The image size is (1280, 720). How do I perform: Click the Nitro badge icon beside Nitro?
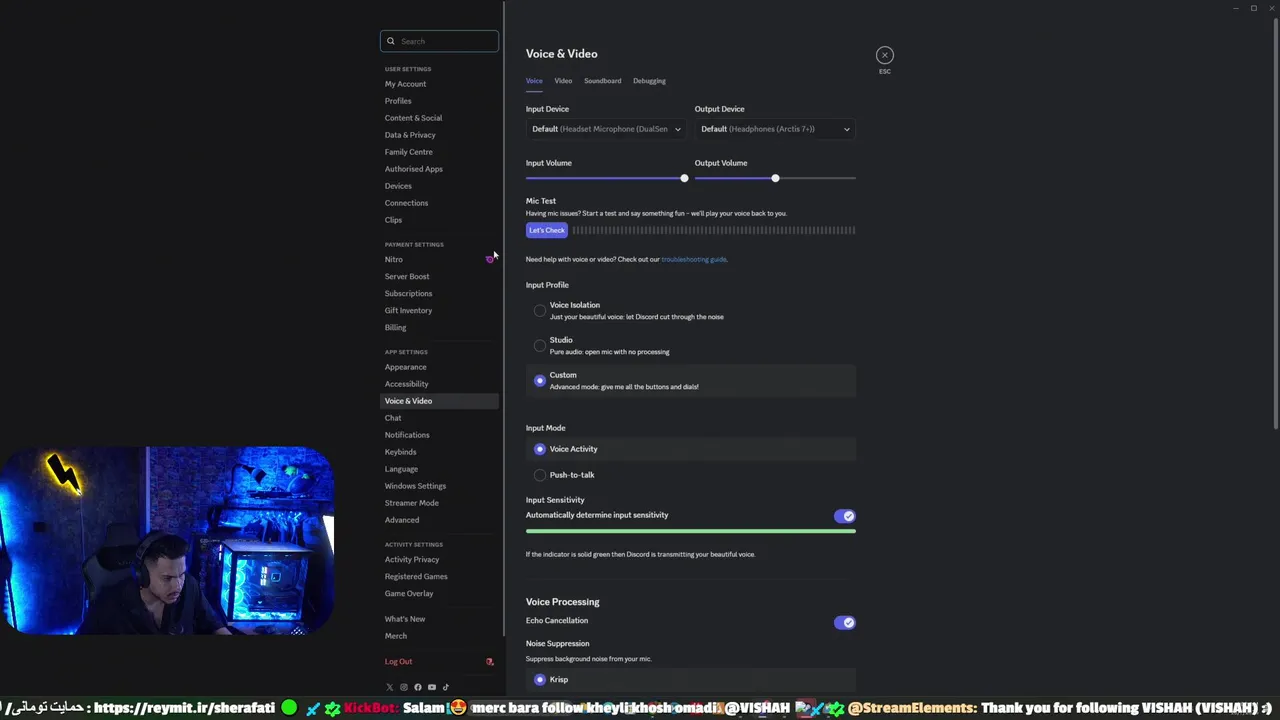(x=490, y=259)
